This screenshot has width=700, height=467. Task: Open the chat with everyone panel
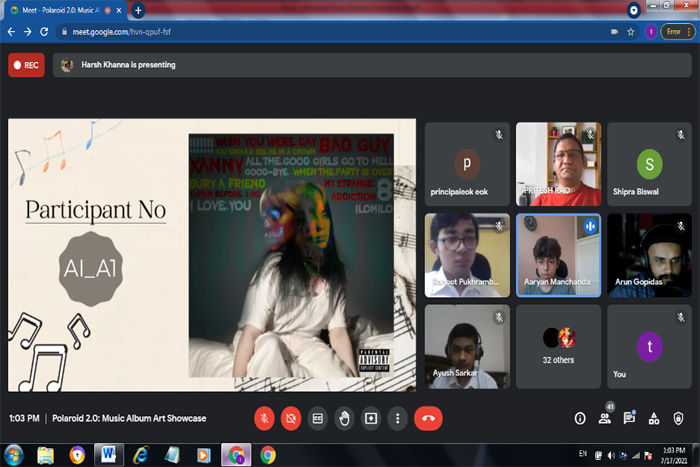629,418
